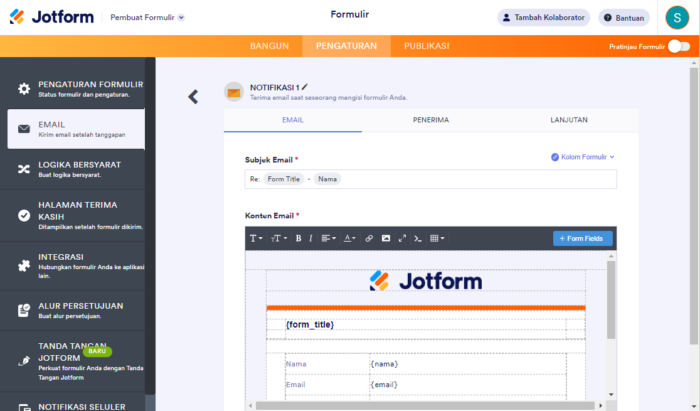The width and height of the screenshot is (700, 411).
Task: Click the {nama} placeholder in email
Action: pos(384,364)
